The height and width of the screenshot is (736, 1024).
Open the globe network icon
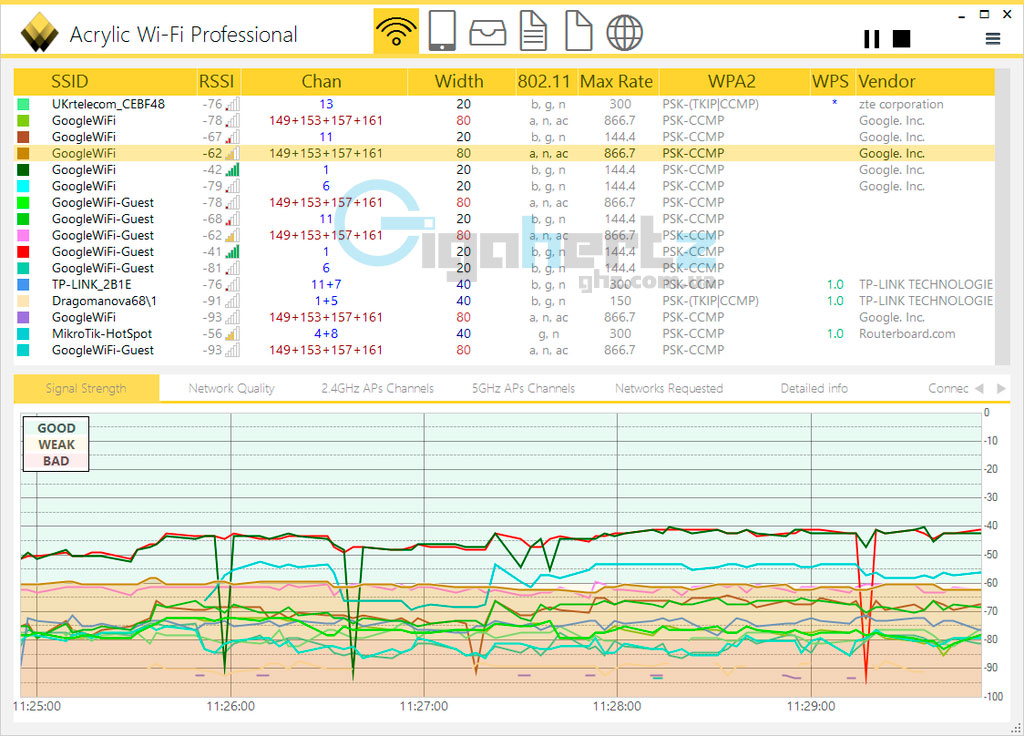click(625, 32)
